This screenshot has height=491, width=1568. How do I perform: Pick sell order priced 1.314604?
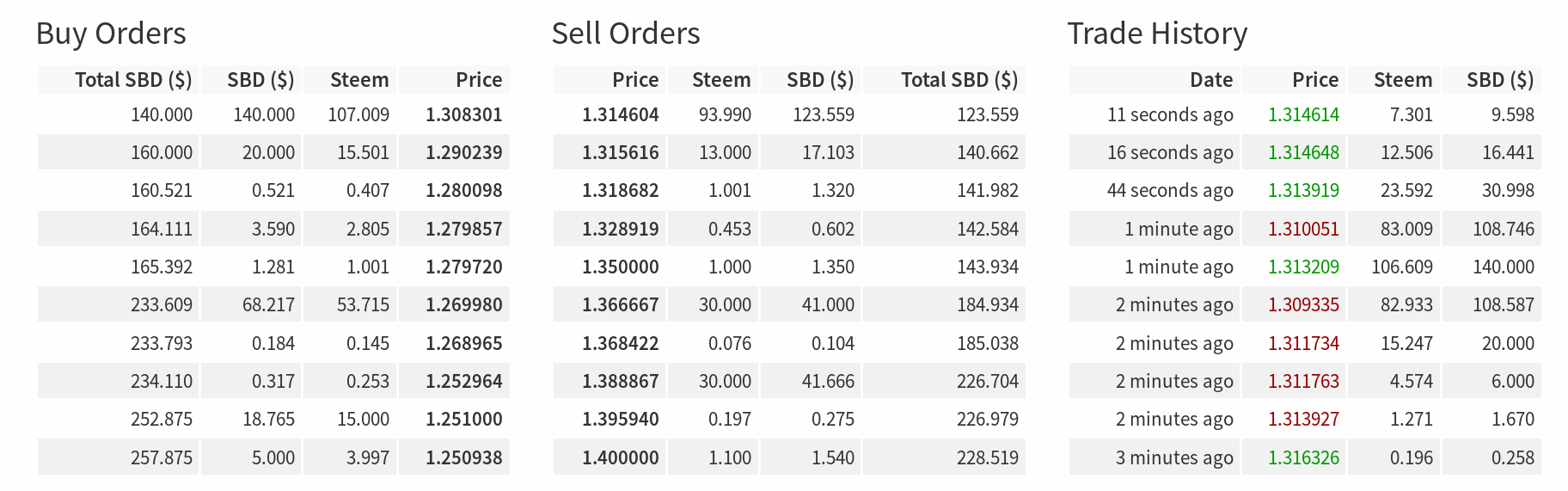click(789, 114)
